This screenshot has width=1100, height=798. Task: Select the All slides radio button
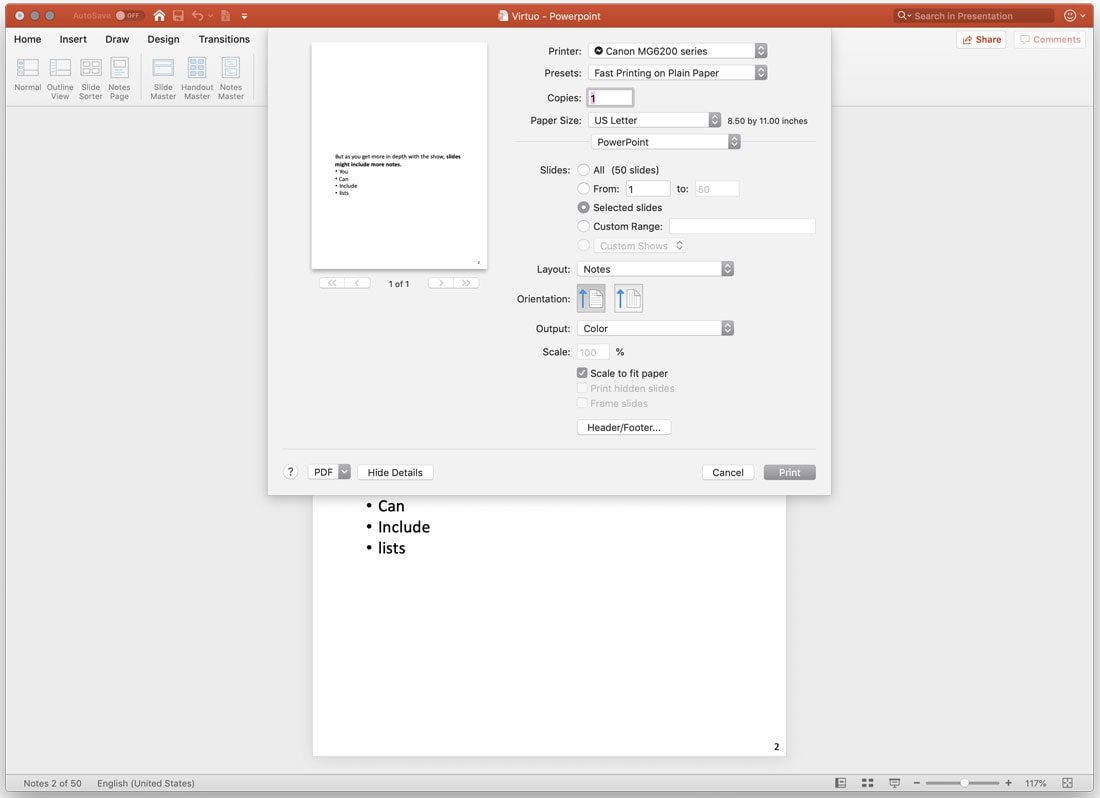pos(584,170)
